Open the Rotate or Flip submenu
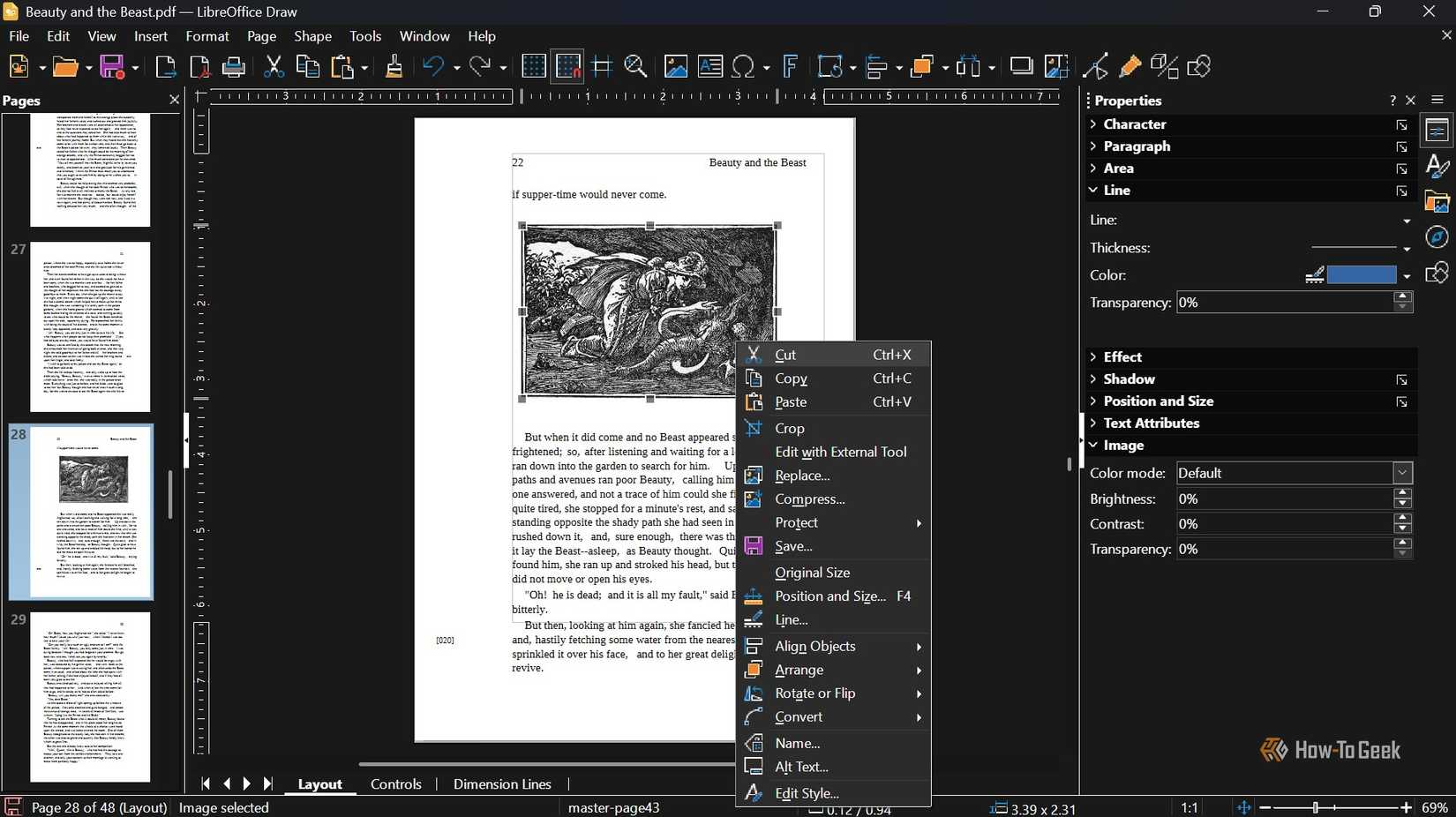 (x=833, y=693)
